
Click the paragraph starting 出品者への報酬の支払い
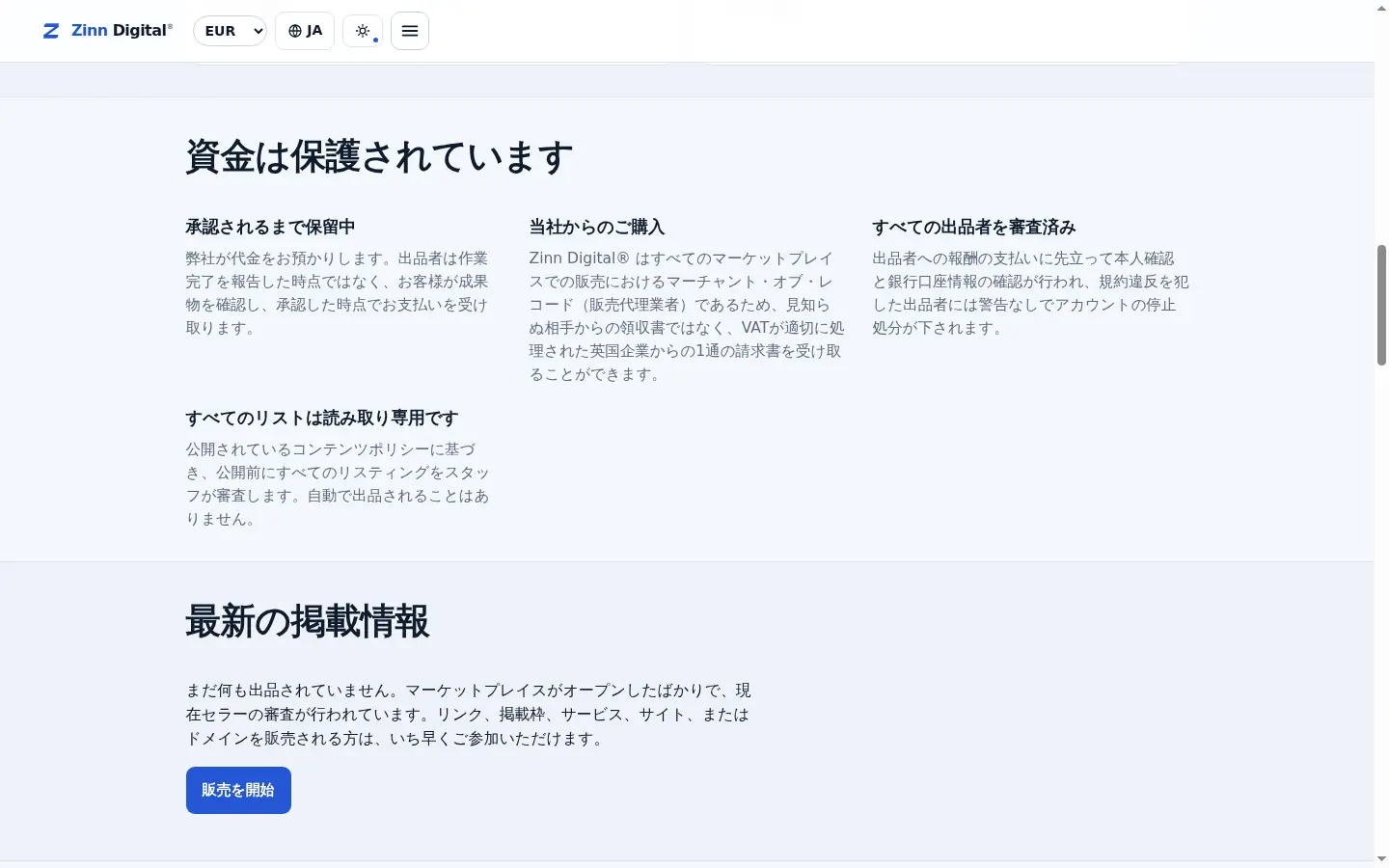(1031, 293)
